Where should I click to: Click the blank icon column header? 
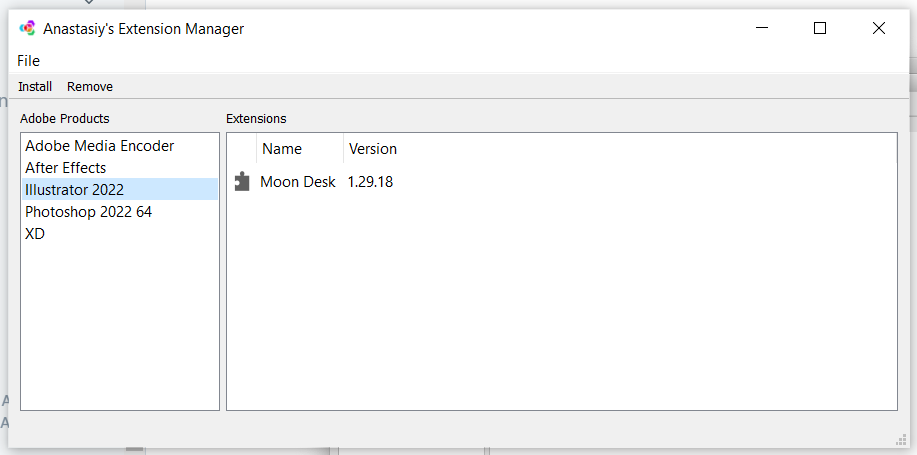coord(242,149)
